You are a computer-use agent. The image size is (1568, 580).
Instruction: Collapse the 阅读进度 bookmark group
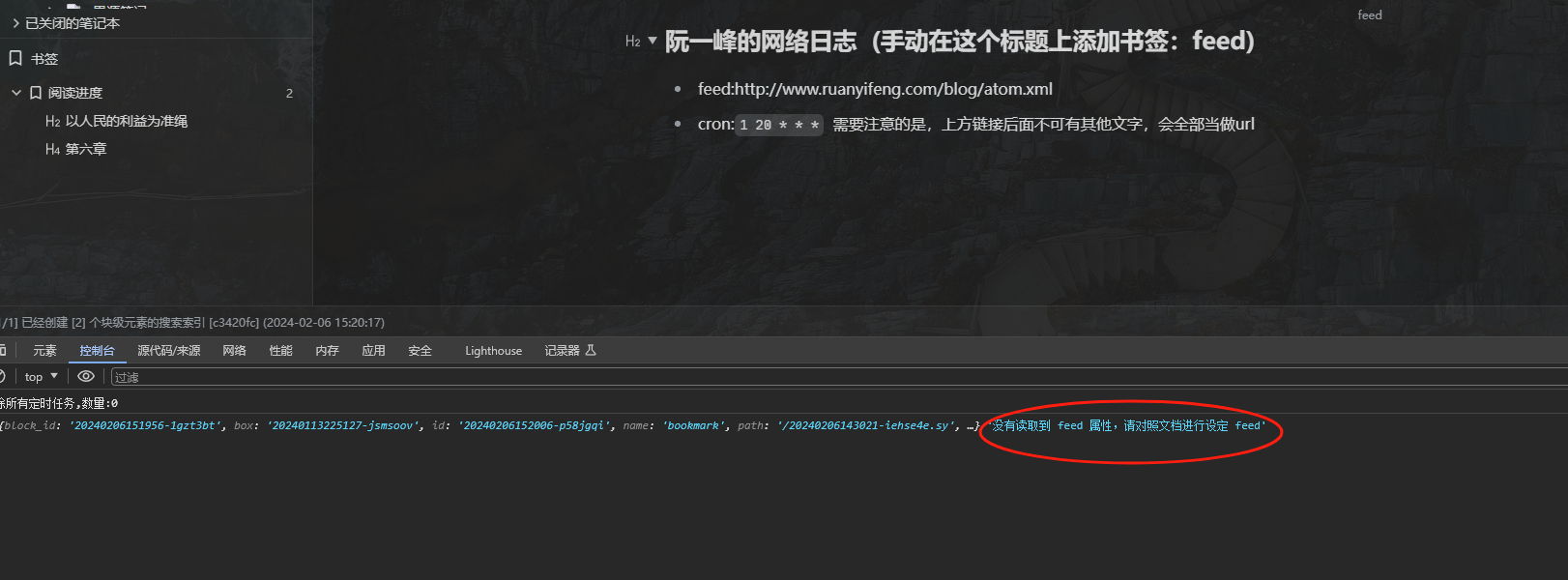click(16, 93)
